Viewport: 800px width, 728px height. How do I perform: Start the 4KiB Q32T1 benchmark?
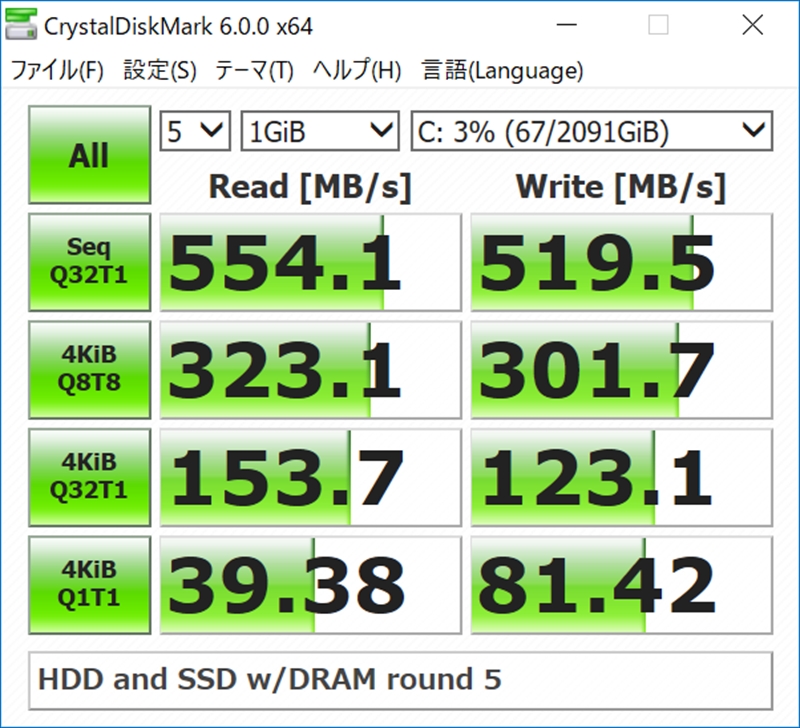point(89,477)
